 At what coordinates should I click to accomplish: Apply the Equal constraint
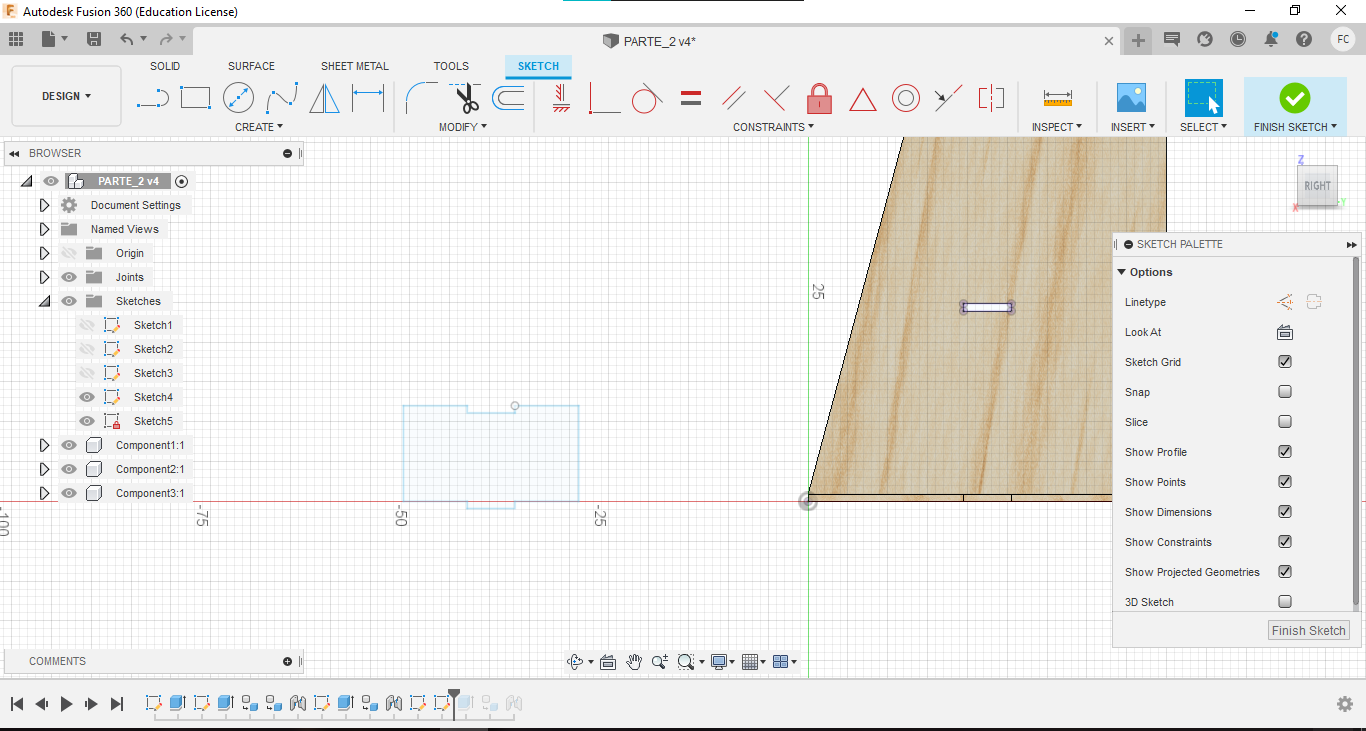pyautogui.click(x=690, y=98)
